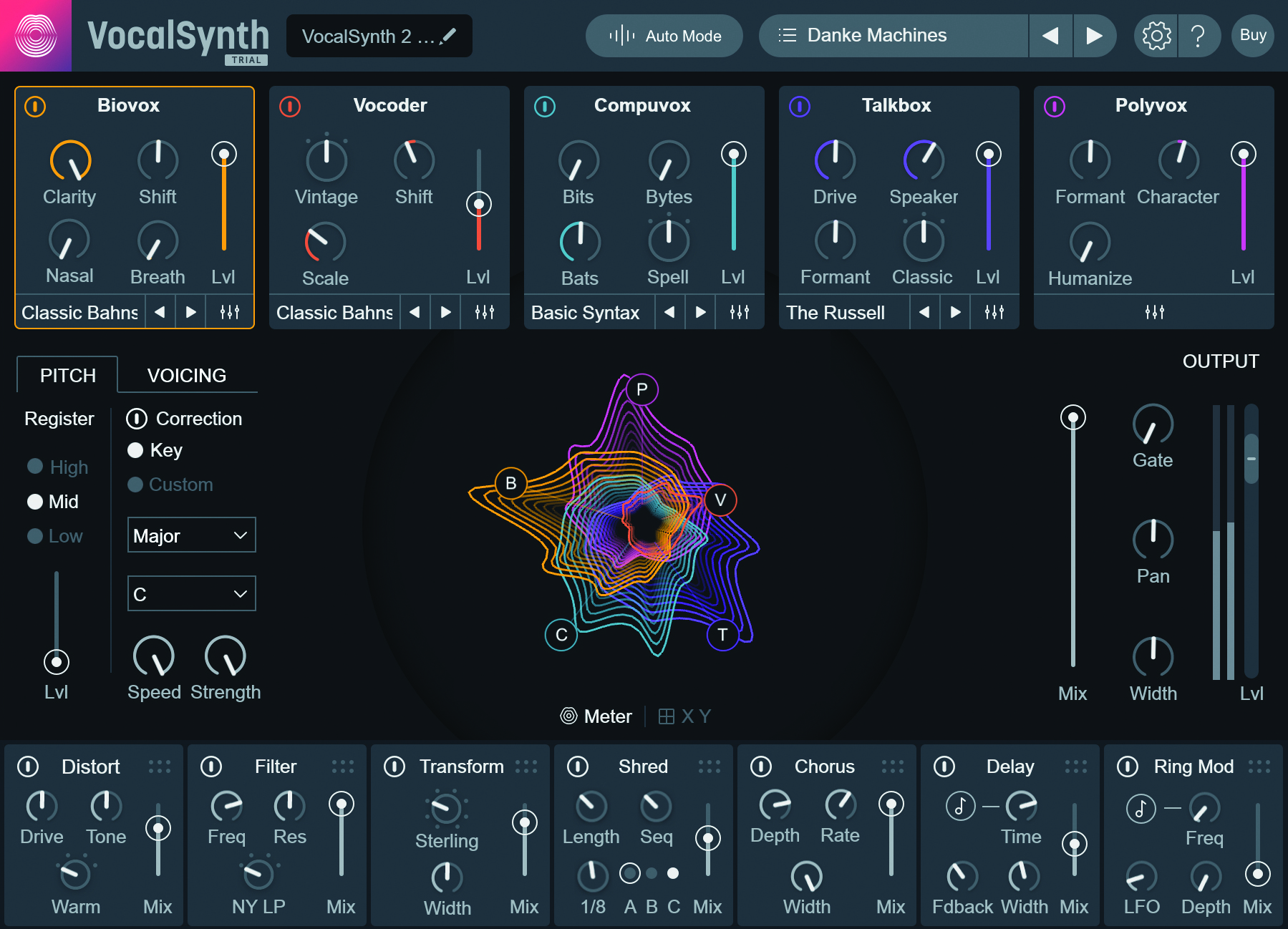
Task: Toggle the Talkbox module power
Action: pos(800,107)
